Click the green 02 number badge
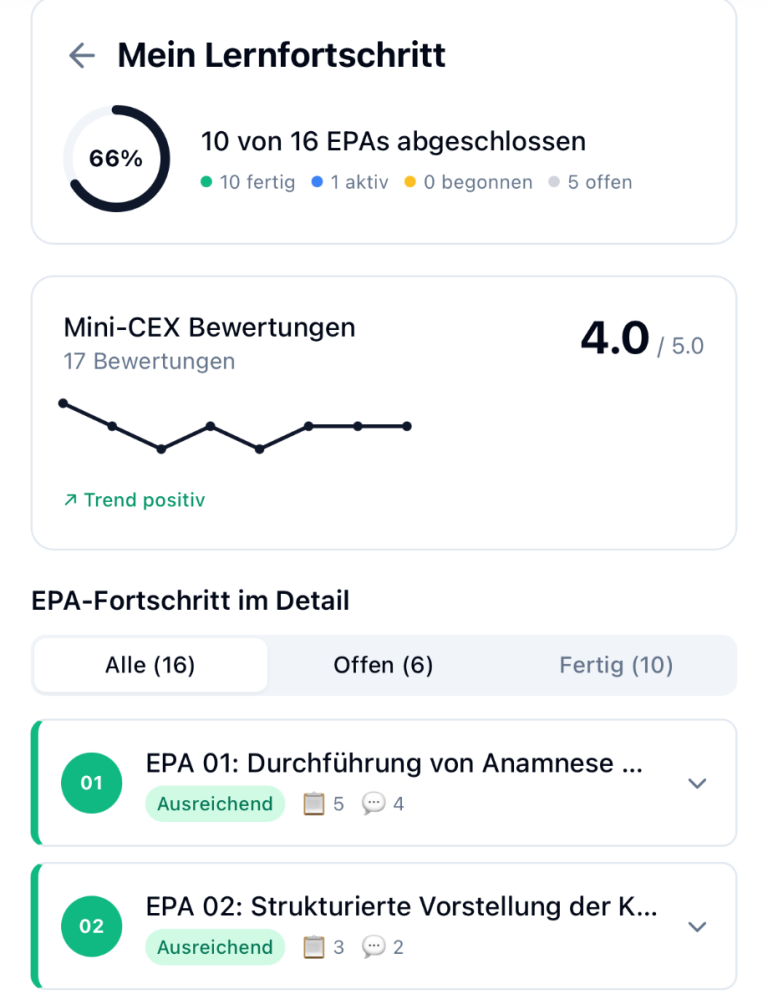This screenshot has height=994, width=768. [x=92, y=926]
